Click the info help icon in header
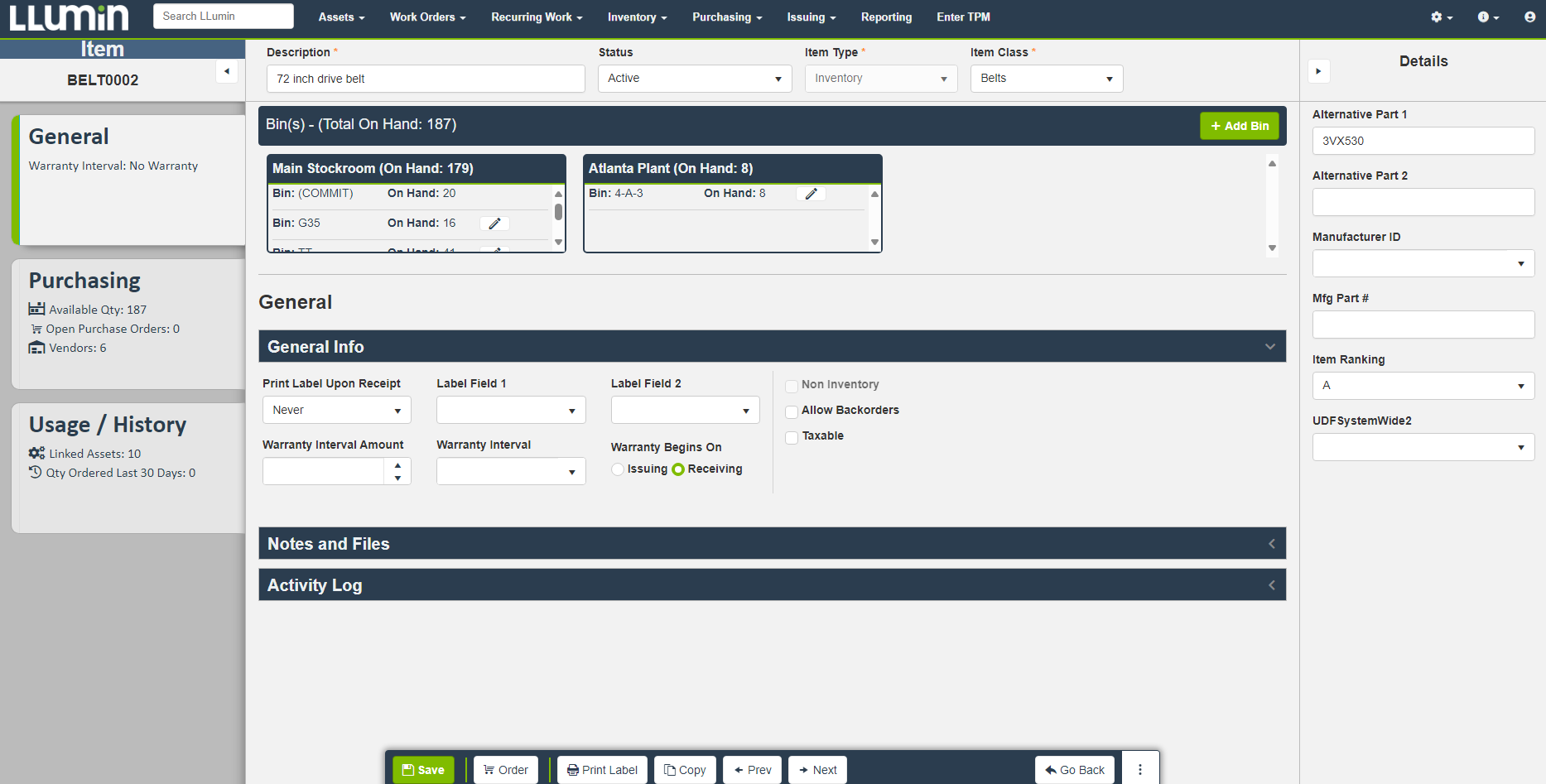 (x=1487, y=17)
